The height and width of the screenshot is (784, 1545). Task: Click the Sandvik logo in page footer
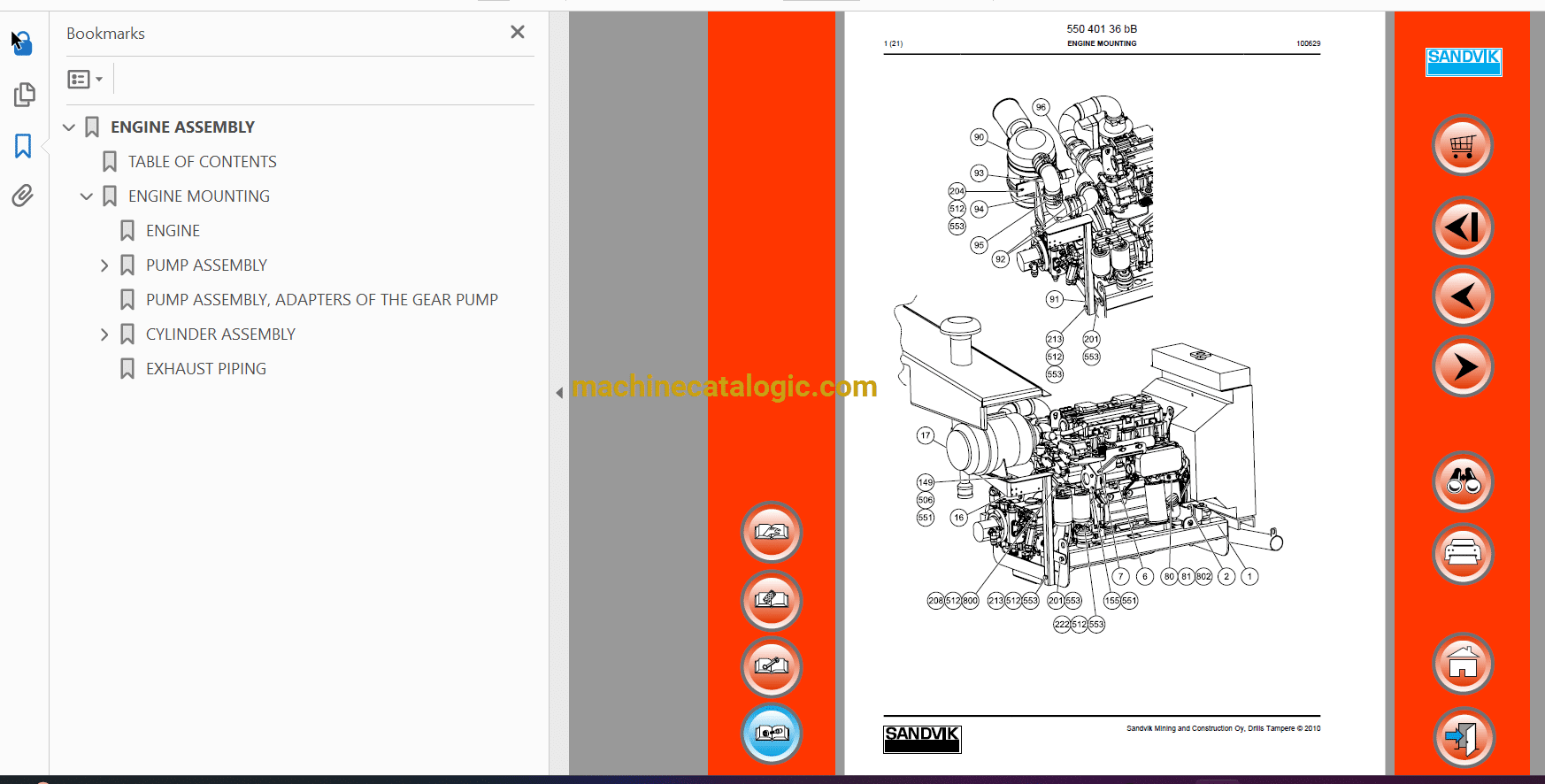[x=922, y=739]
